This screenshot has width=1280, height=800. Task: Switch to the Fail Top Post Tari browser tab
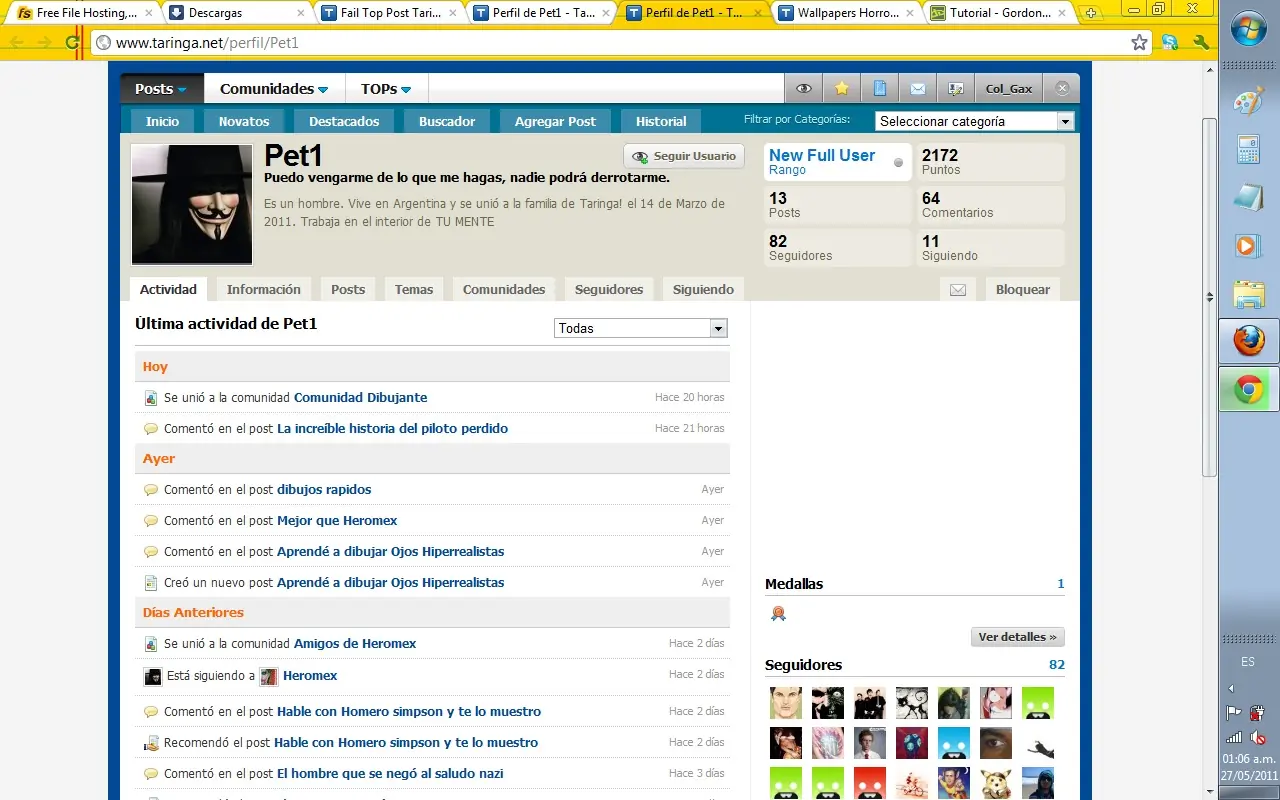click(x=391, y=14)
